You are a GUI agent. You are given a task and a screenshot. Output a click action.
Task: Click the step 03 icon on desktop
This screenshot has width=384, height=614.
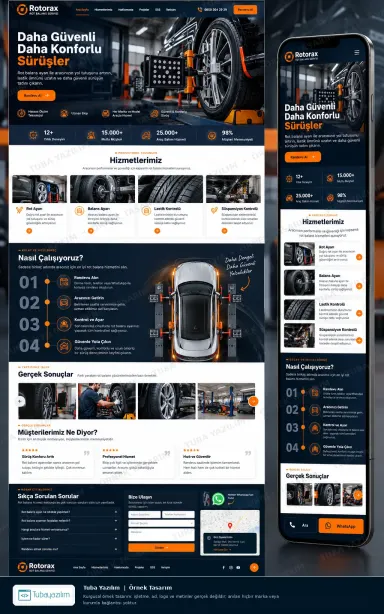click(x=64, y=324)
